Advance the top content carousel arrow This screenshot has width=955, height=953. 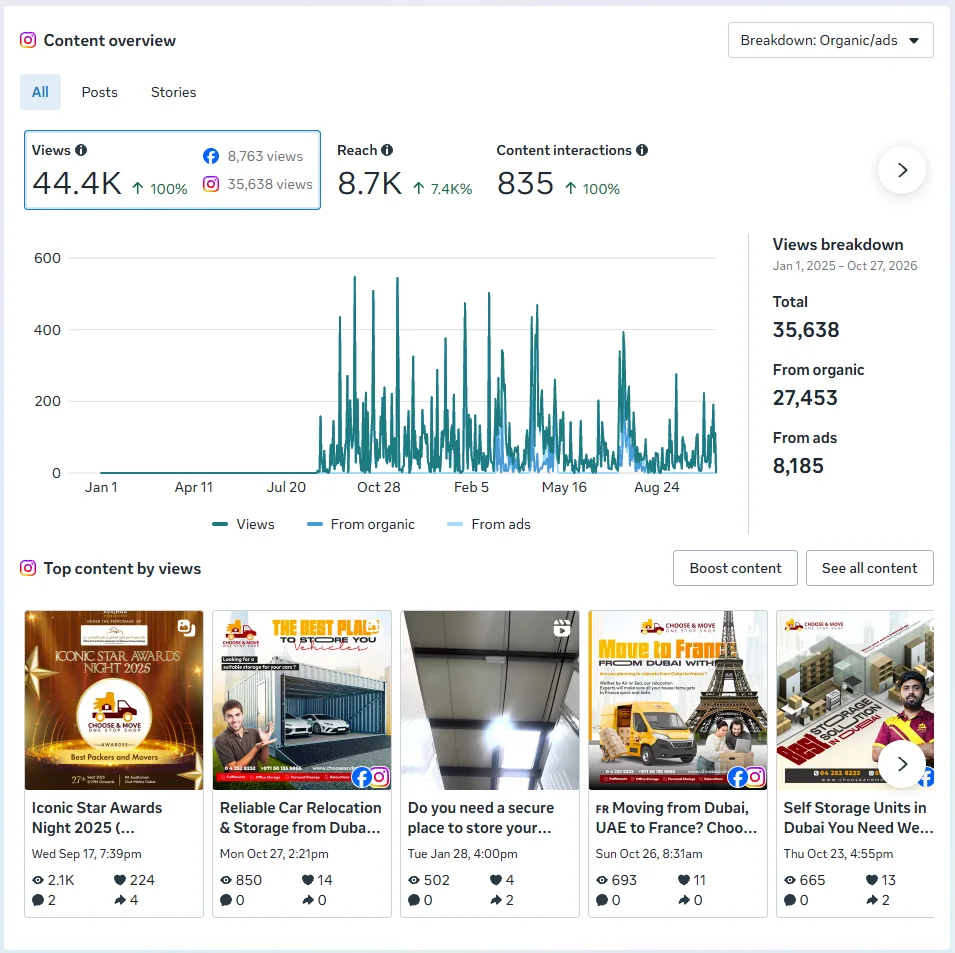point(902,764)
